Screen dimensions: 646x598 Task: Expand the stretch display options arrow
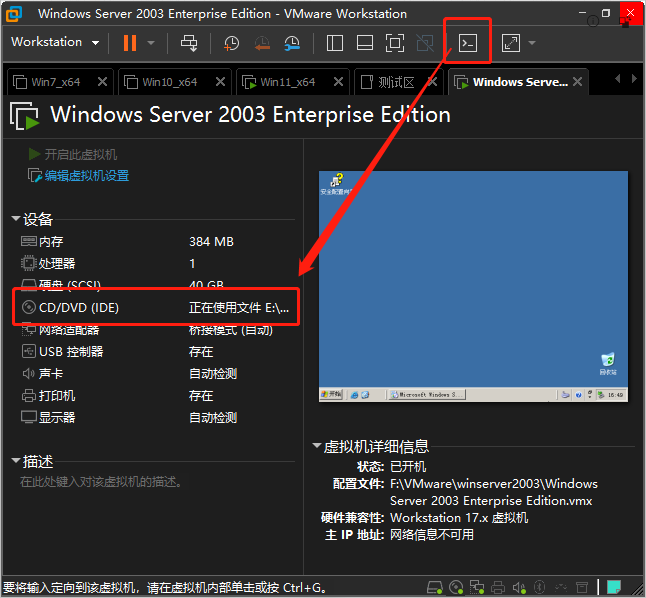[532, 43]
